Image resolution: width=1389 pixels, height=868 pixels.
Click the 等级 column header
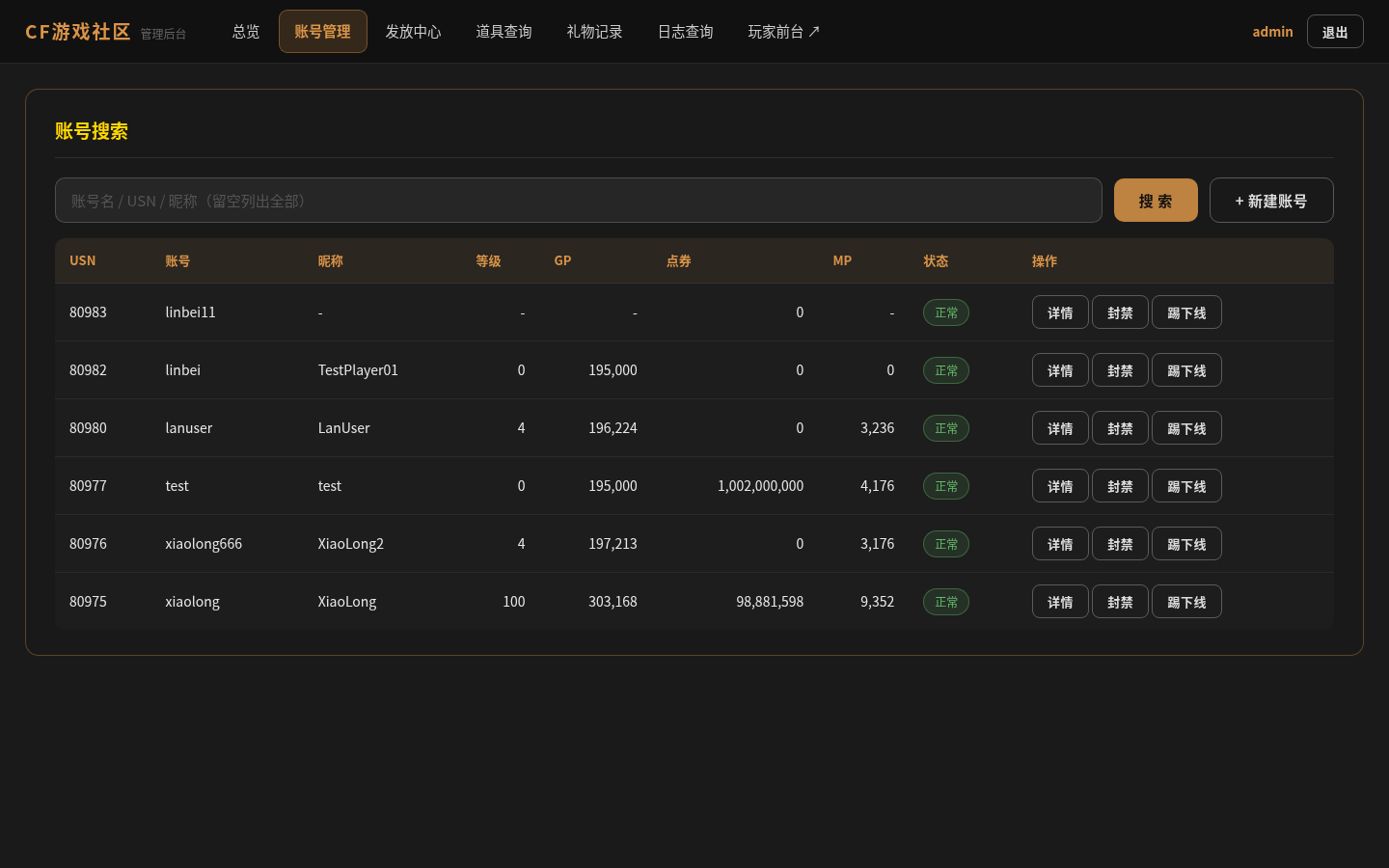(x=488, y=261)
